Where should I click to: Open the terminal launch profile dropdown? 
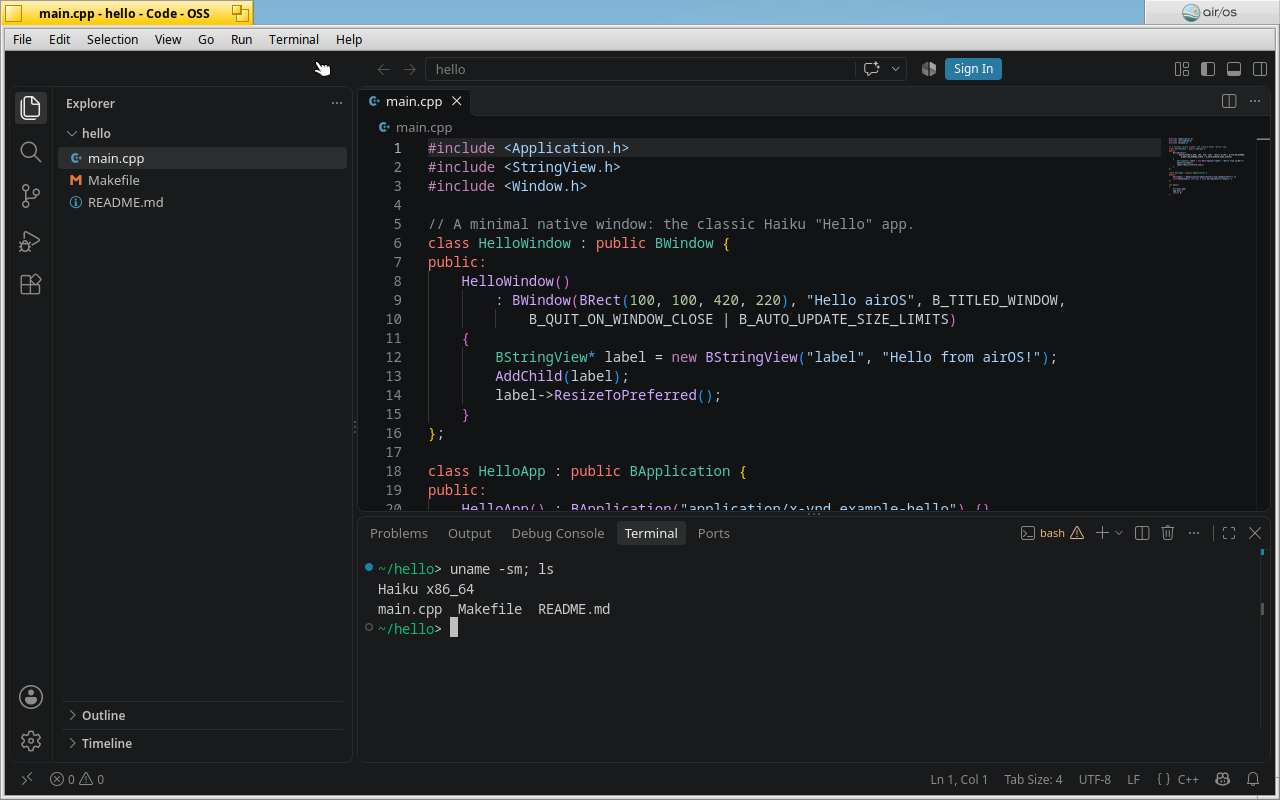(1119, 533)
